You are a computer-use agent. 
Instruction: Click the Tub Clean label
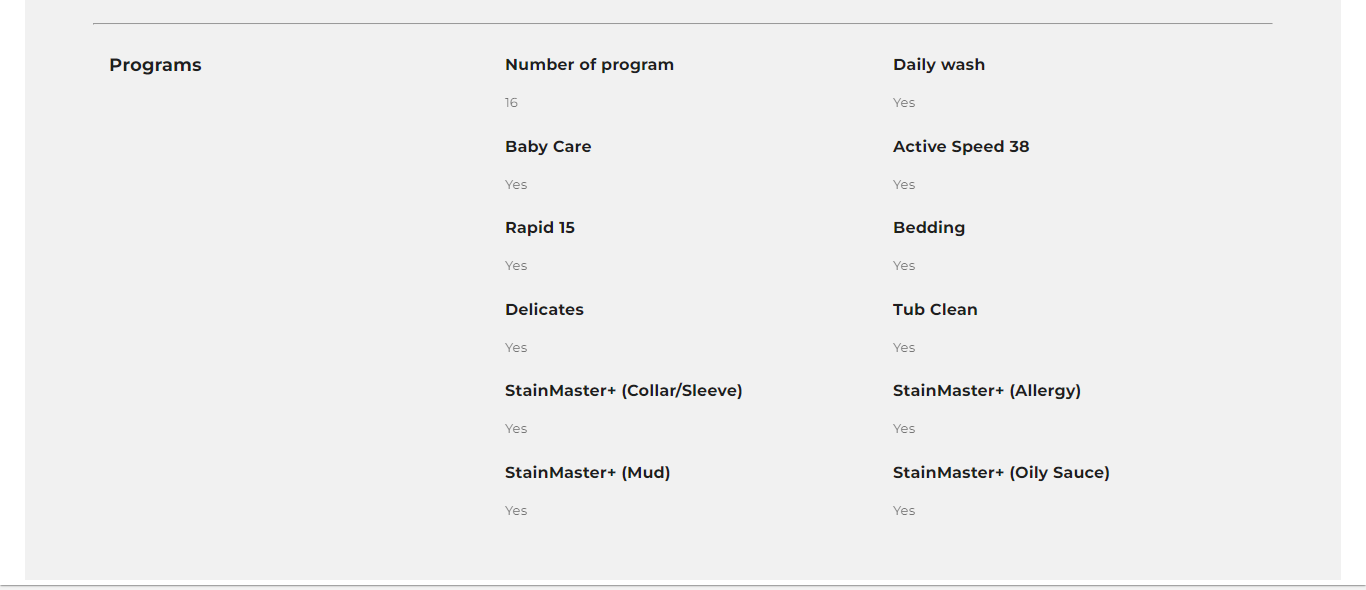(934, 310)
